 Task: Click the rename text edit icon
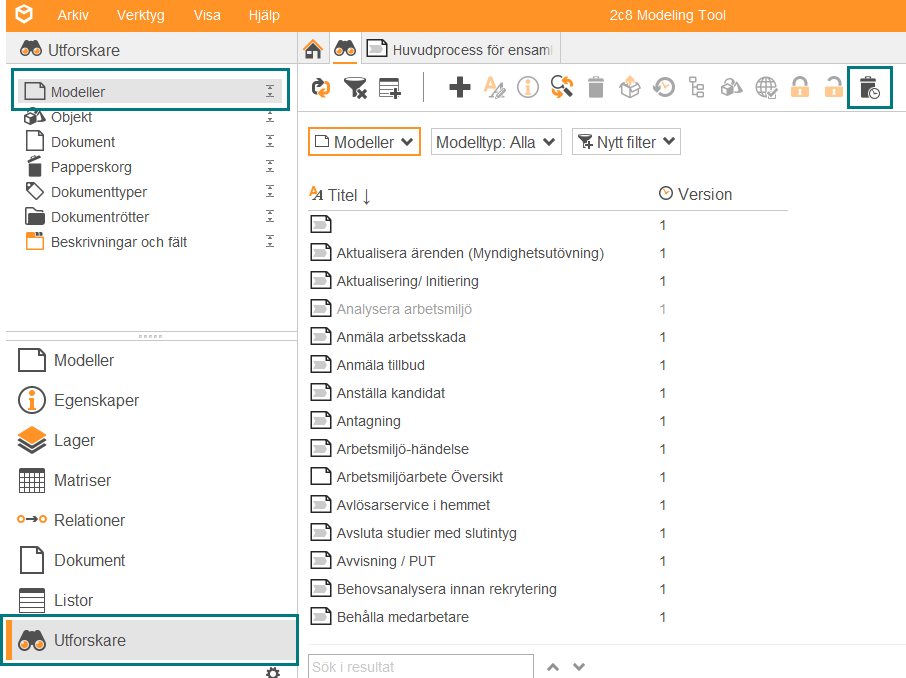coord(494,88)
